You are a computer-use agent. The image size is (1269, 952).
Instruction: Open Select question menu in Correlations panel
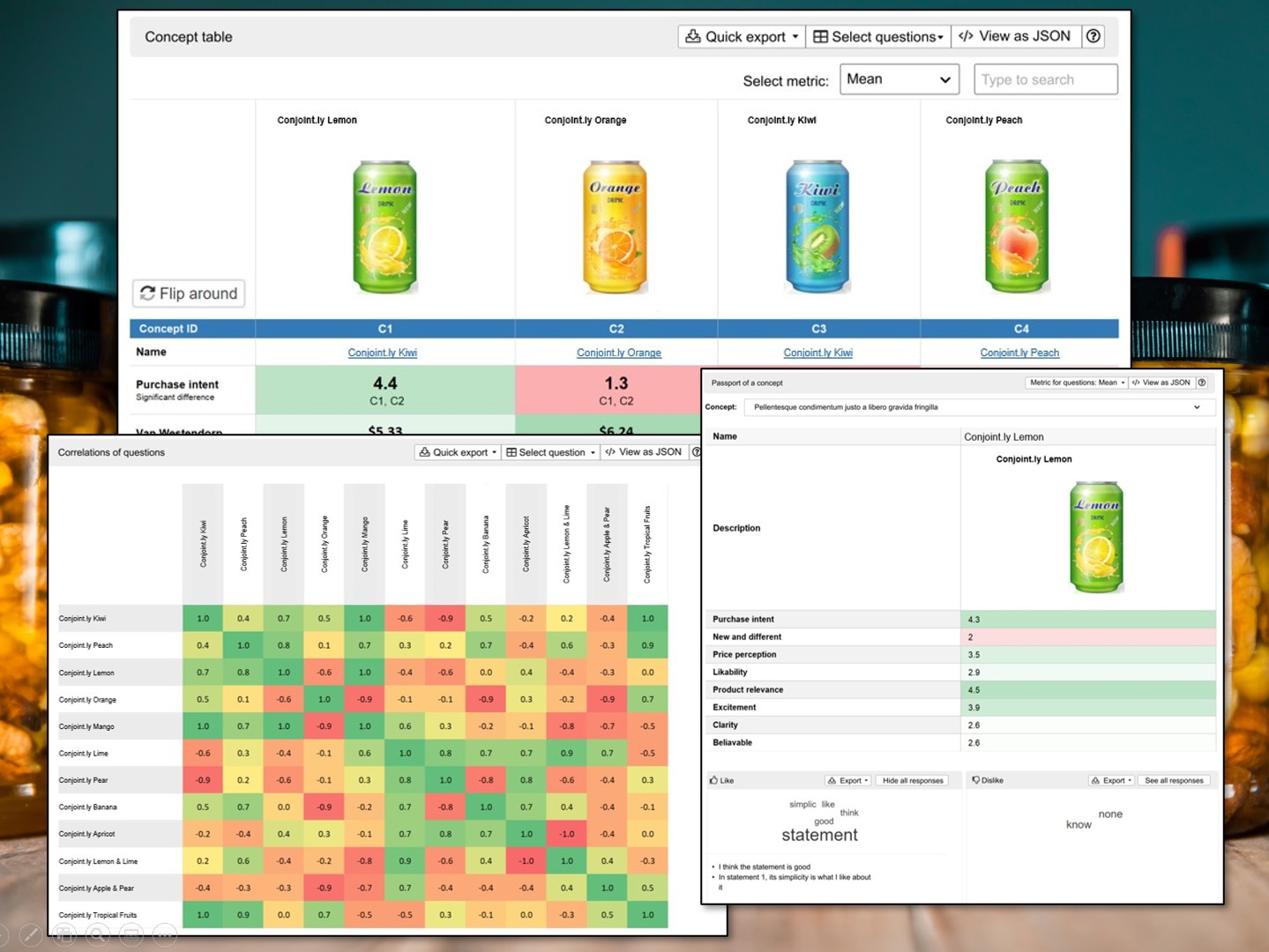pos(550,452)
